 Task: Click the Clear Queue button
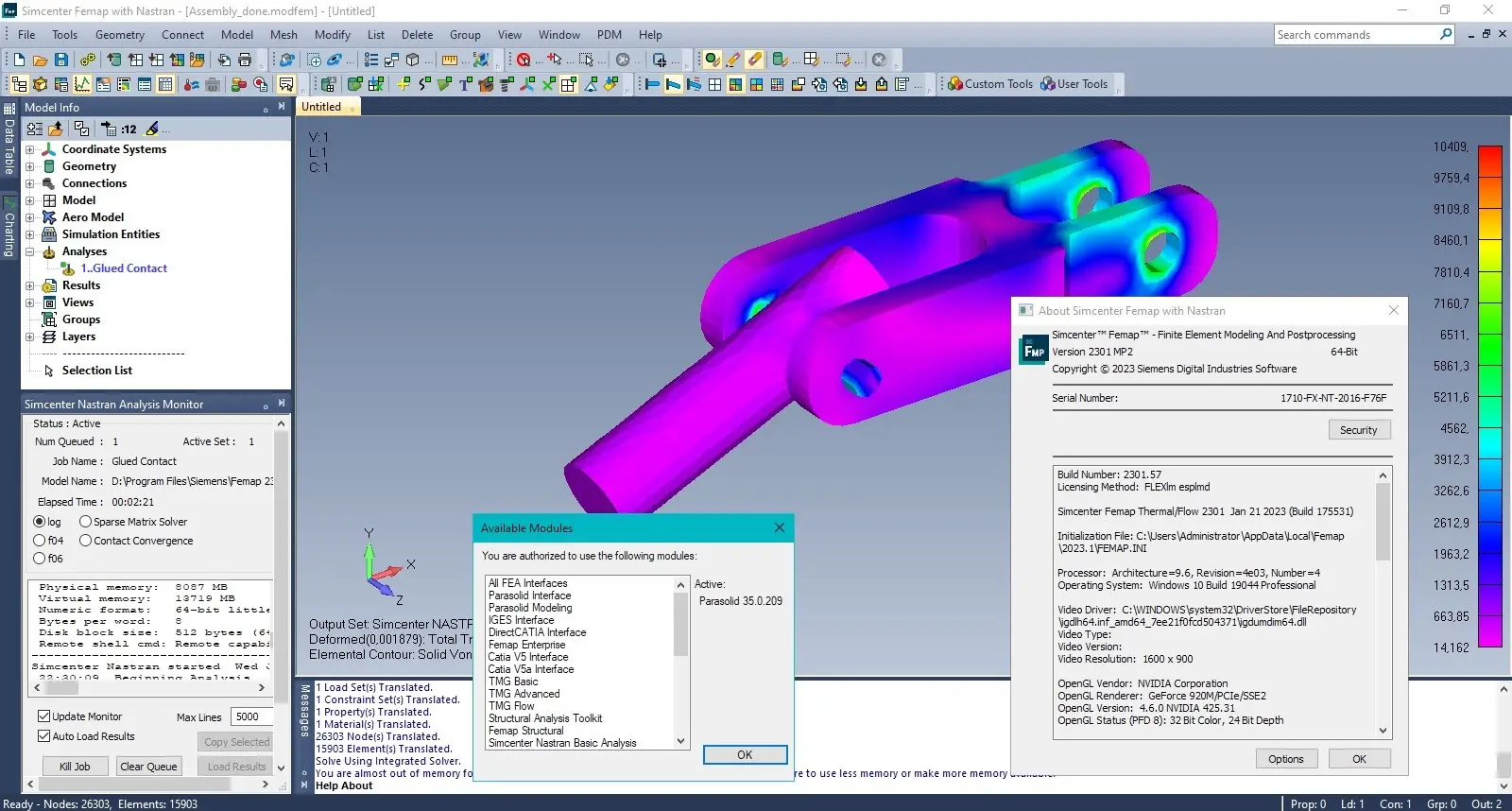point(148,767)
